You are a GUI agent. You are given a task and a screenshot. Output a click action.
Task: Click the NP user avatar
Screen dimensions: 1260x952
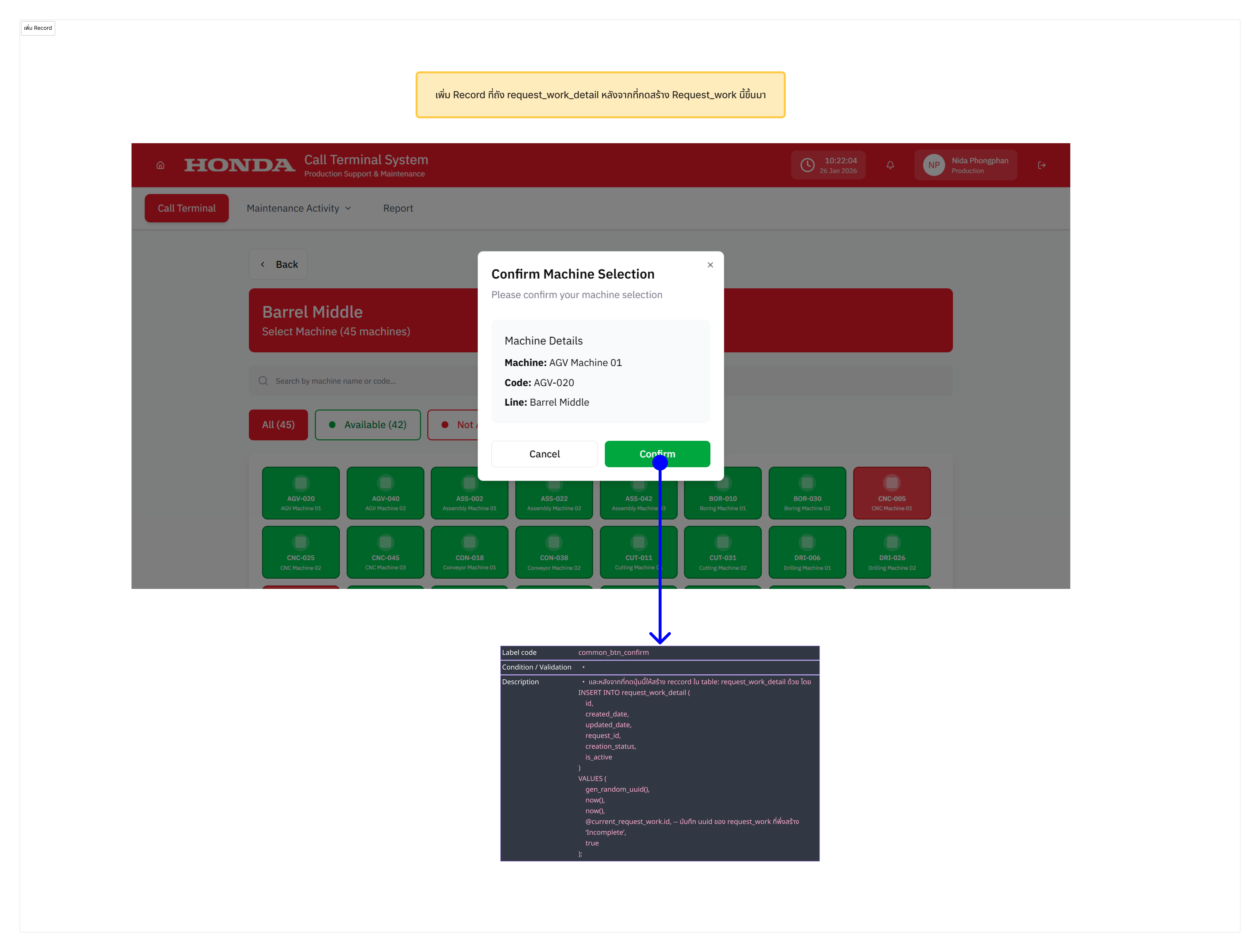click(x=934, y=165)
